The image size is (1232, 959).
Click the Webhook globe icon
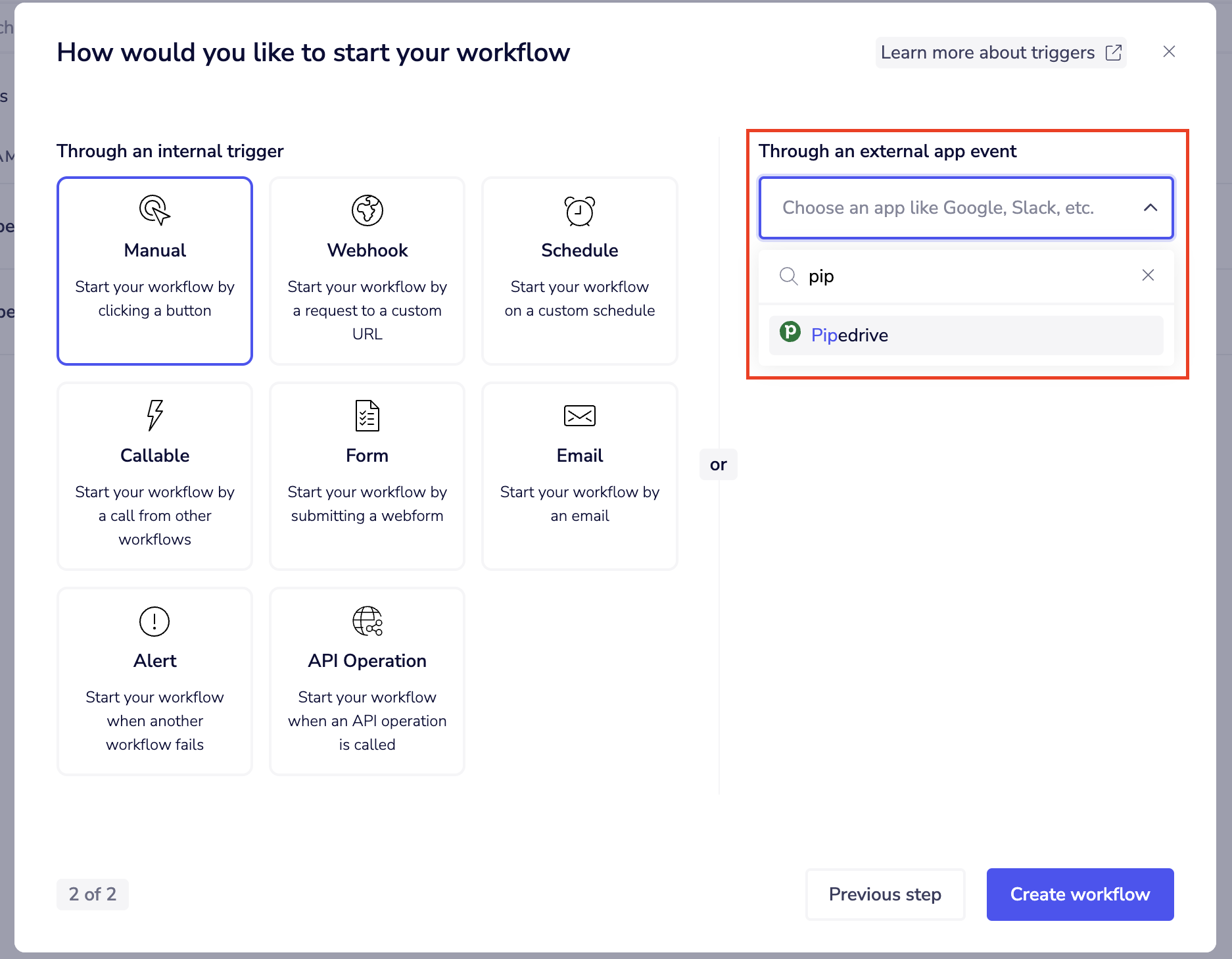coord(367,210)
